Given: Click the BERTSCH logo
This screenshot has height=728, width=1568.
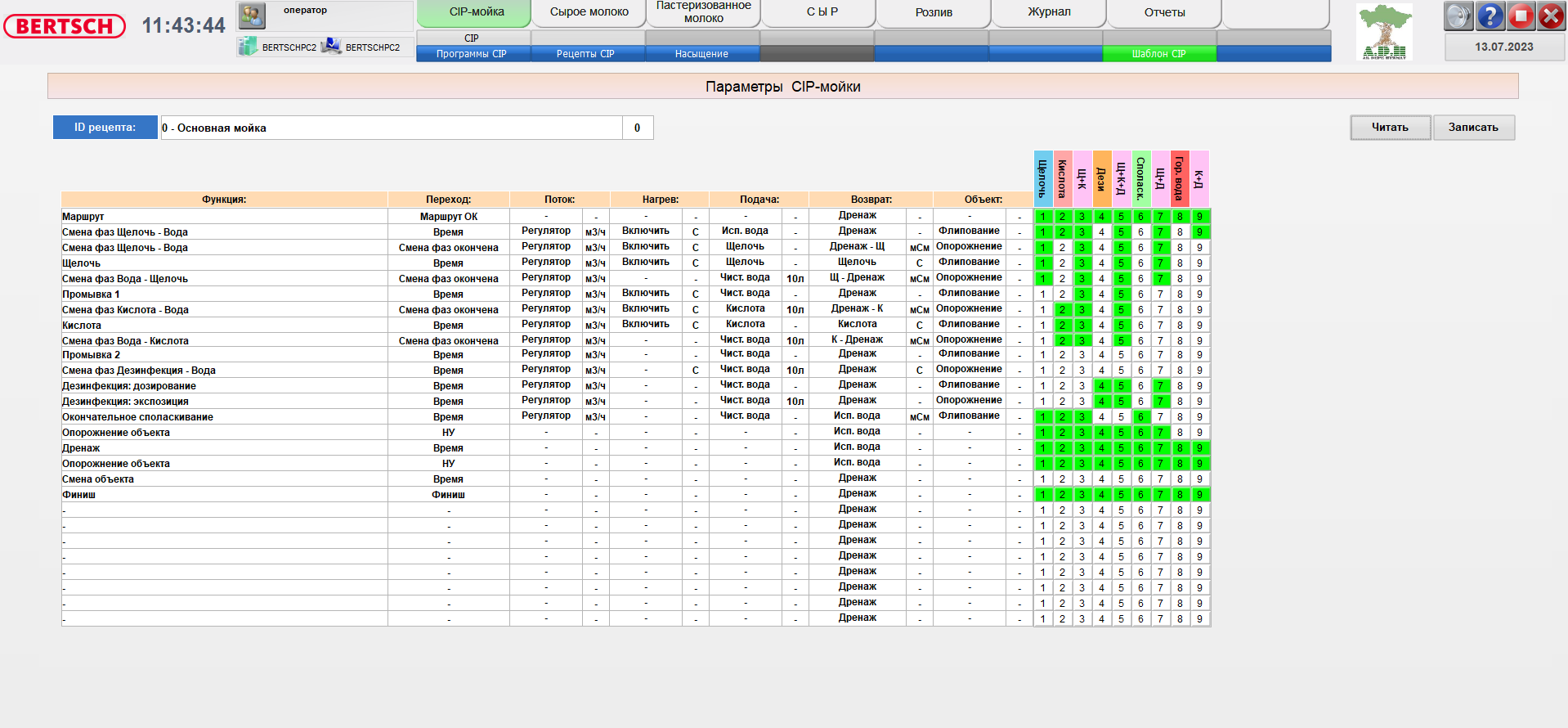Looking at the screenshot, I should 65,26.
